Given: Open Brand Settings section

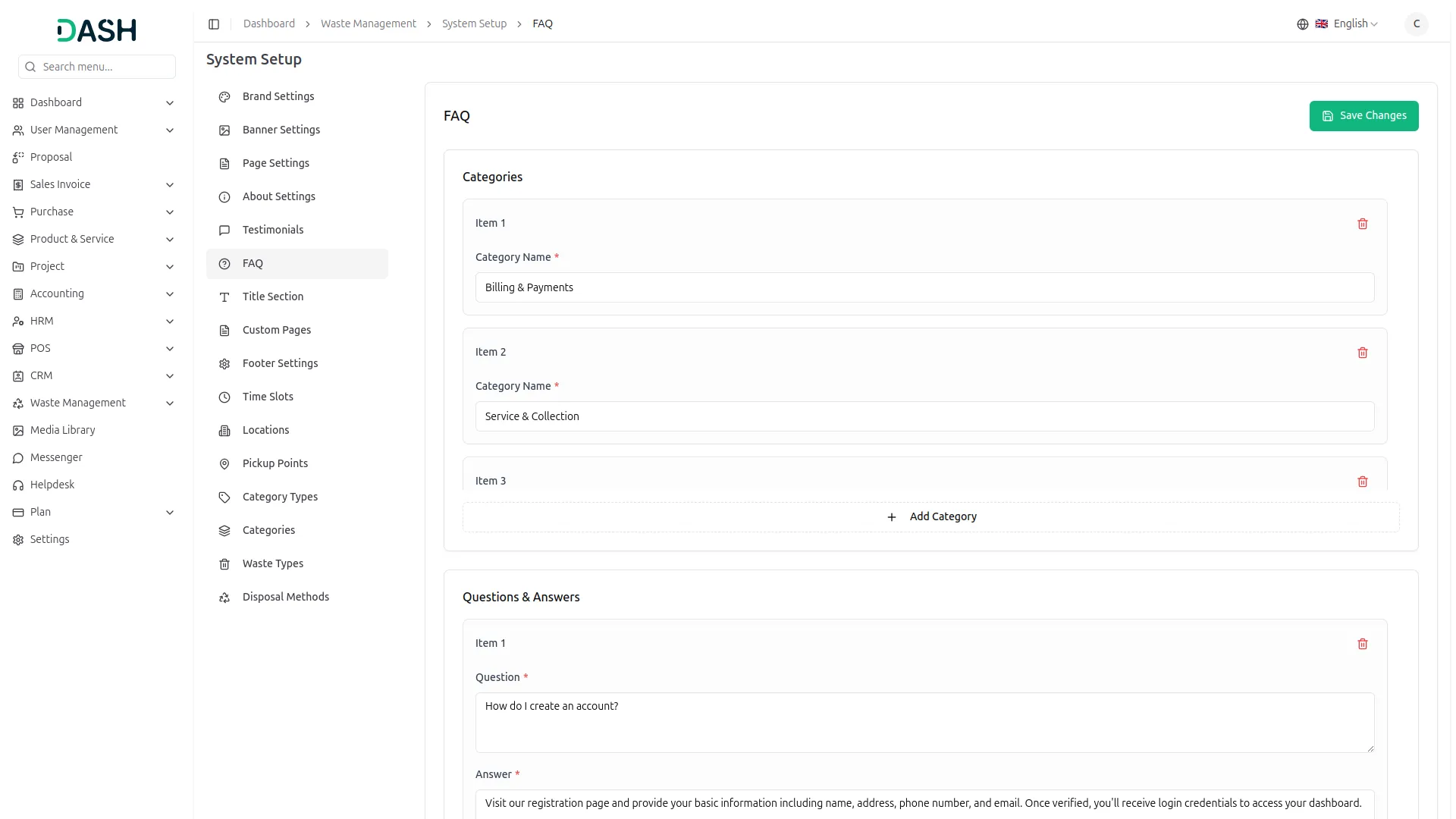Looking at the screenshot, I should 278,96.
